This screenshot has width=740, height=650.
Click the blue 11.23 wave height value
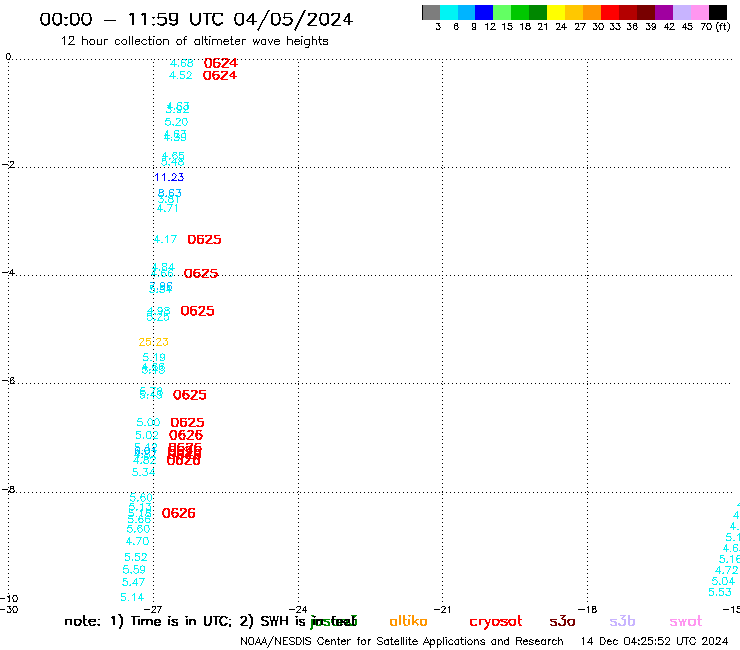169,177
